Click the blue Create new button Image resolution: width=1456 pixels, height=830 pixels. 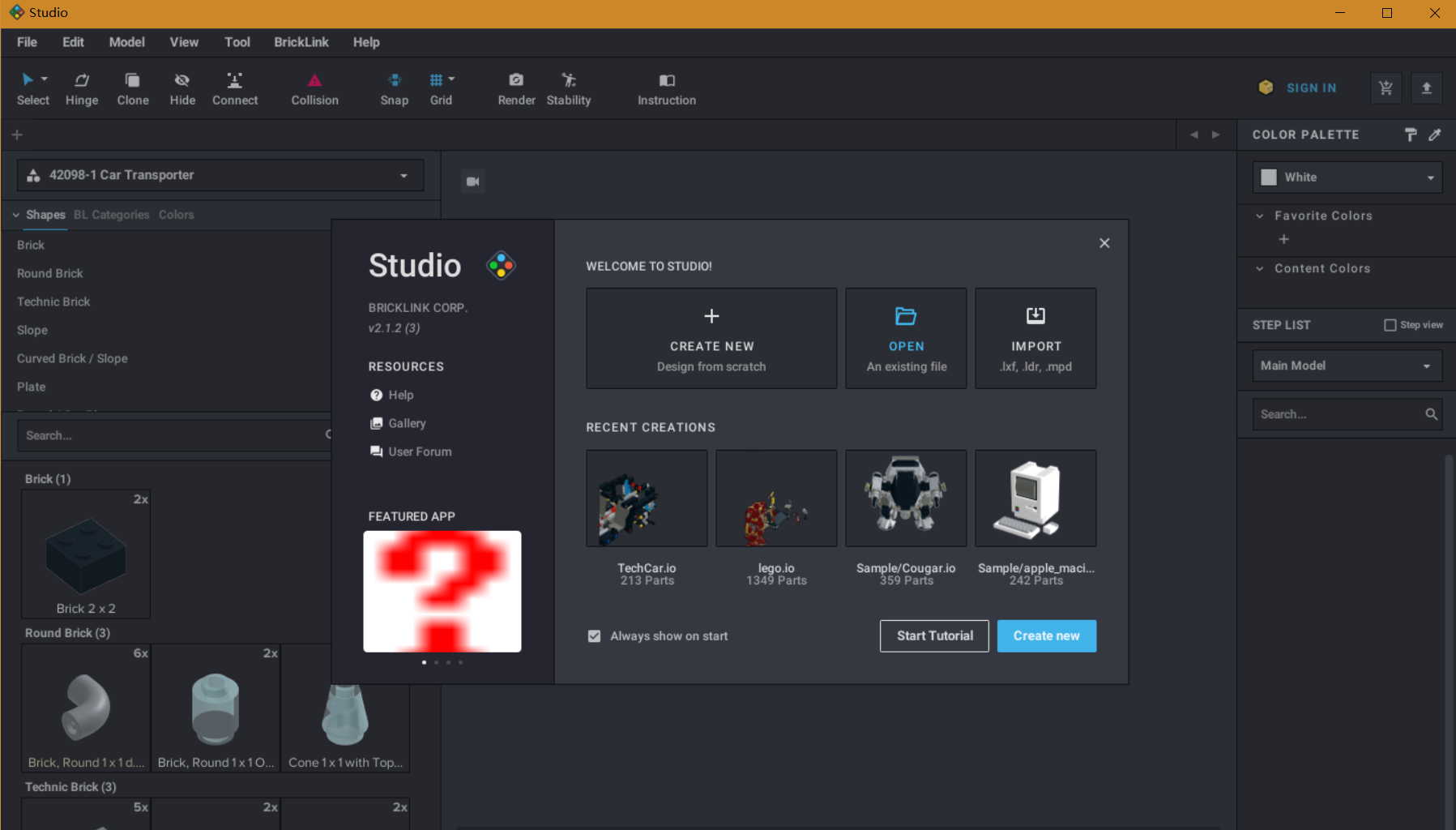pos(1046,636)
